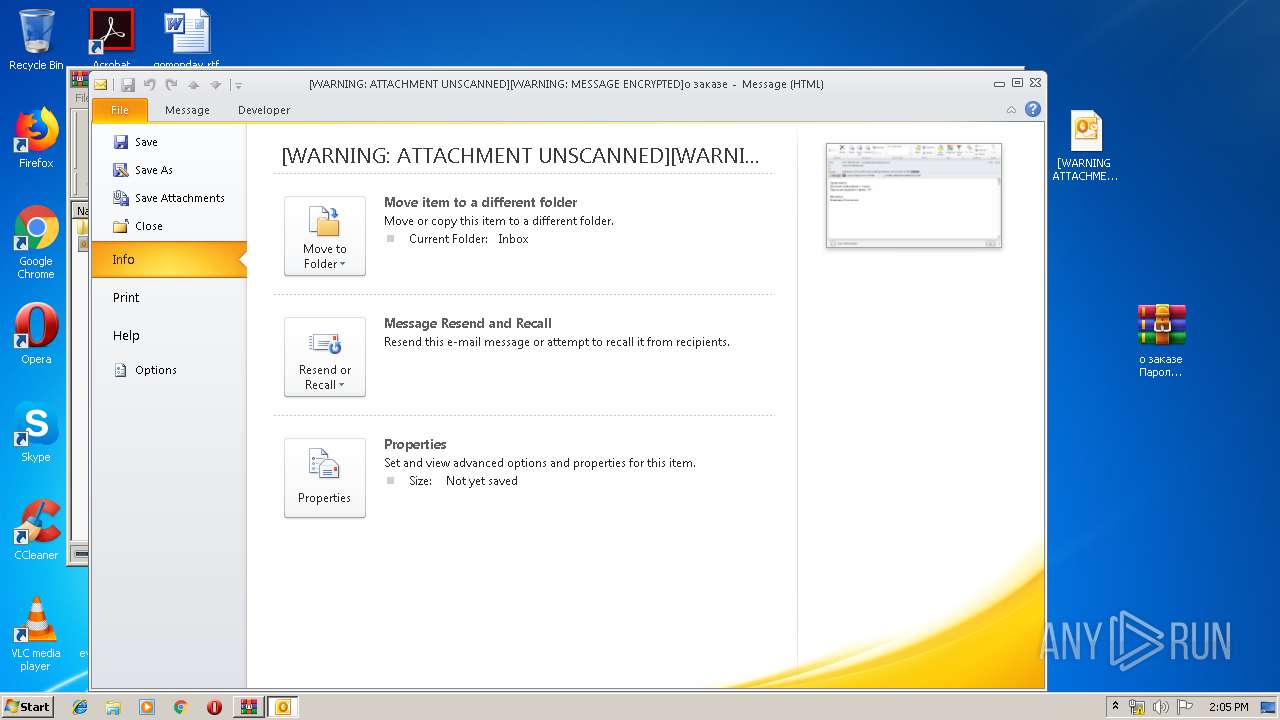Open Options from the File menu
1280x720 pixels.
pos(146,370)
